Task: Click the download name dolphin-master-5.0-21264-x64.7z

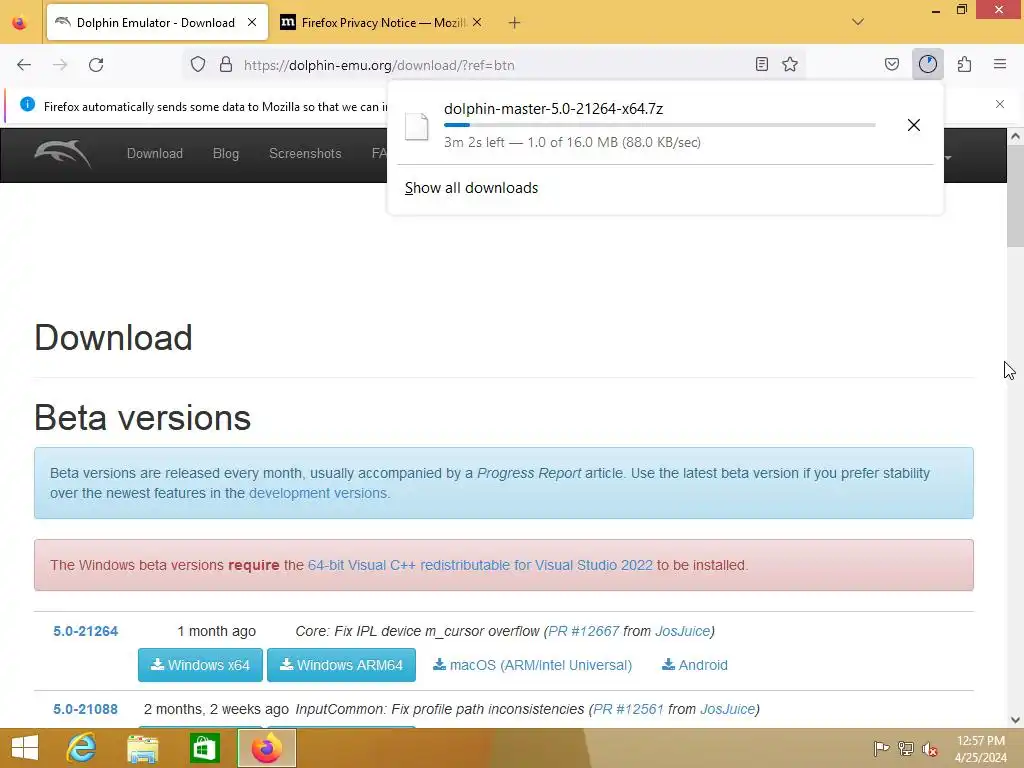Action: 553,108
